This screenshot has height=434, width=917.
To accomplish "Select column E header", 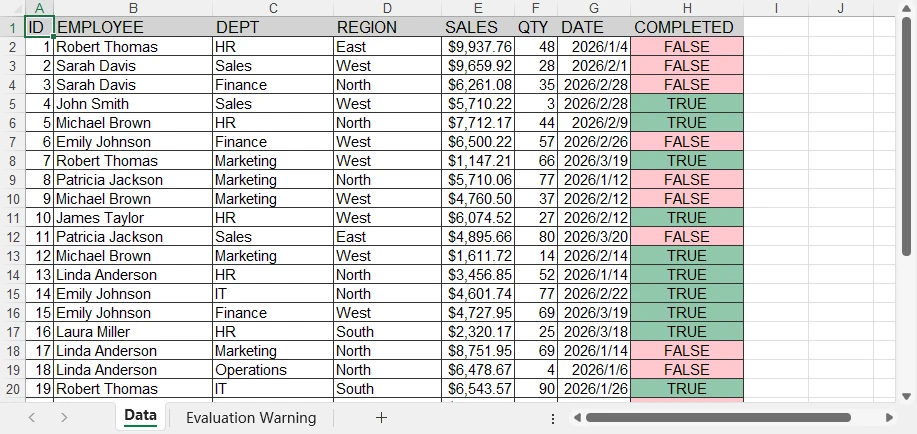I will point(478,8).
